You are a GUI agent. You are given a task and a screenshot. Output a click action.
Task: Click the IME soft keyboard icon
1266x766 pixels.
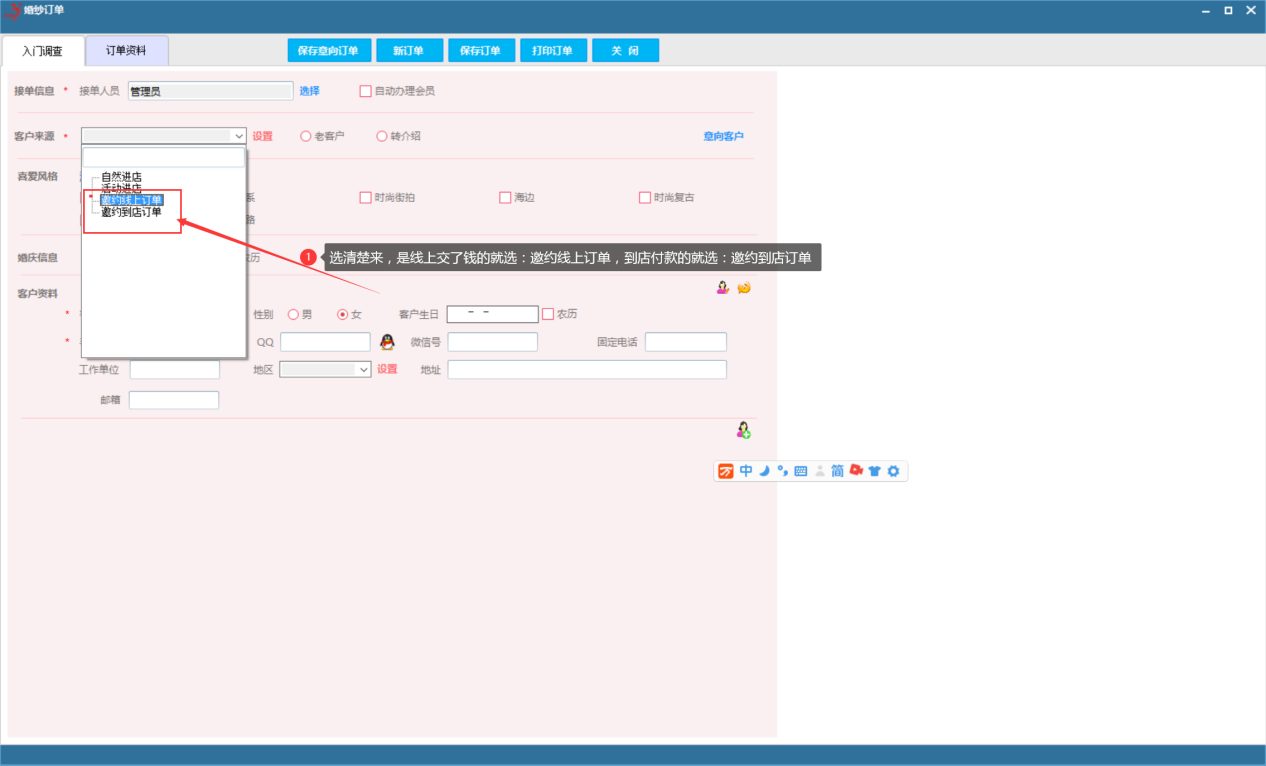[801, 471]
